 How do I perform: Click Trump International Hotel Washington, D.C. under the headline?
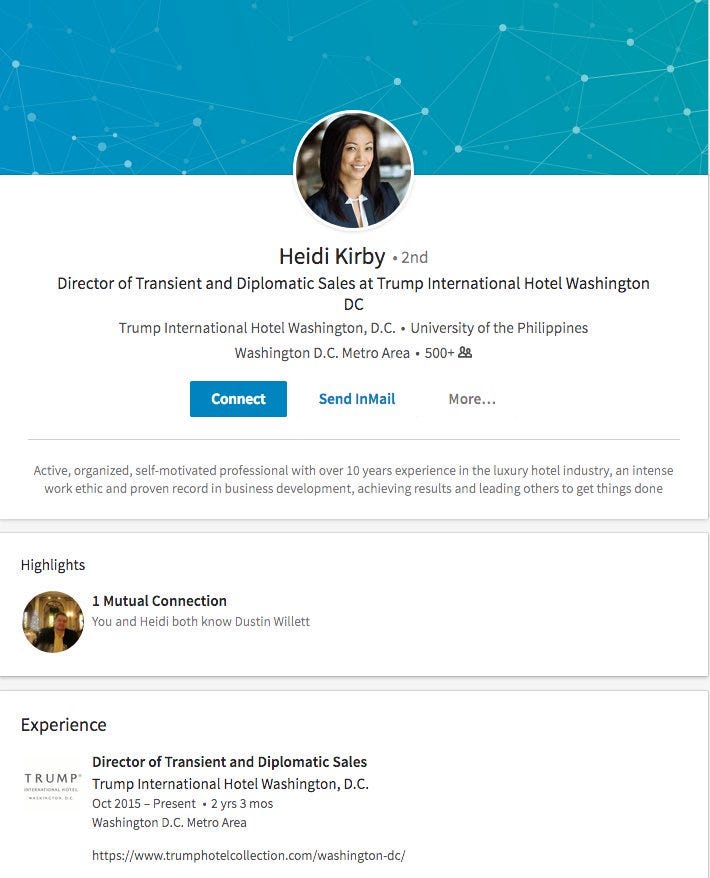257,328
